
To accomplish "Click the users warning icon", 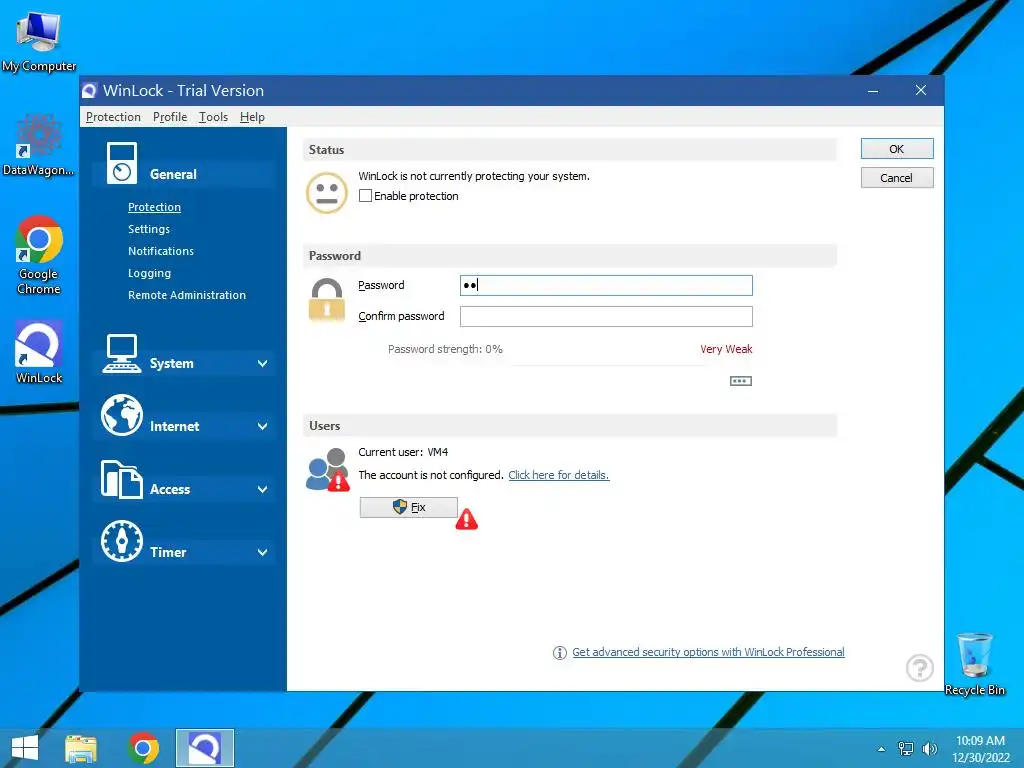I will (328, 470).
